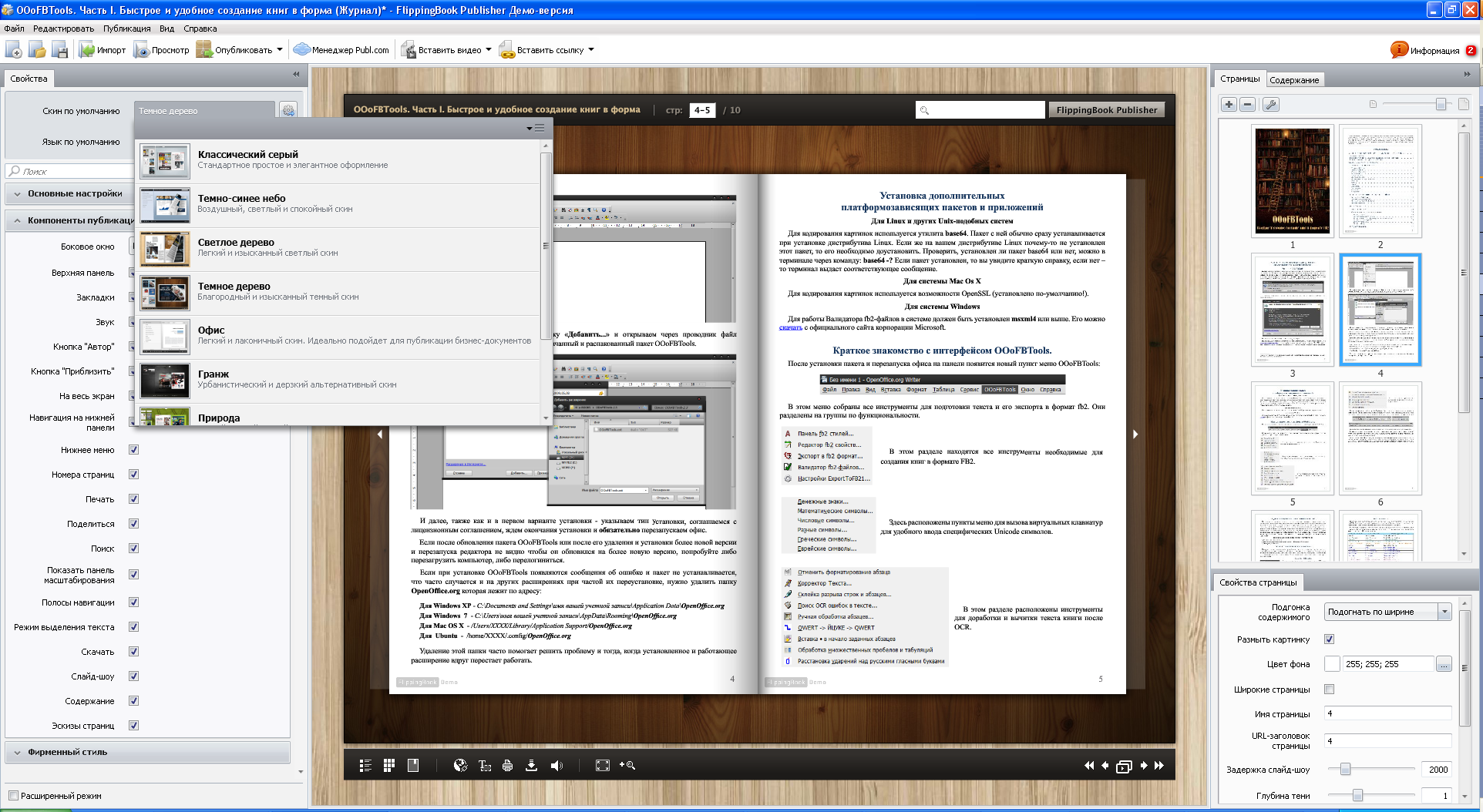This screenshot has width=1483, height=812.
Task: Jump to the first page with the double left arrow
Action: pyautogui.click(x=1088, y=765)
